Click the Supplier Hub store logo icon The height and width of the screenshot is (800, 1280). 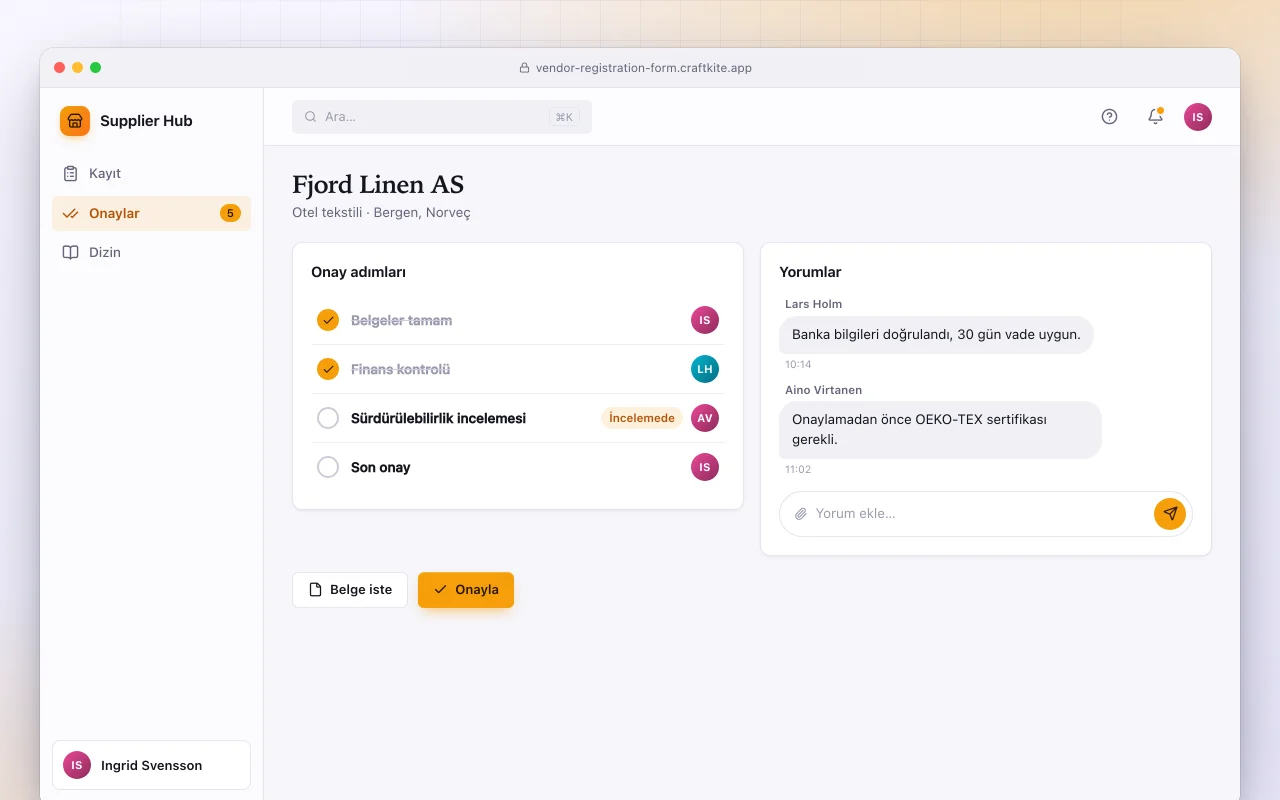point(75,121)
